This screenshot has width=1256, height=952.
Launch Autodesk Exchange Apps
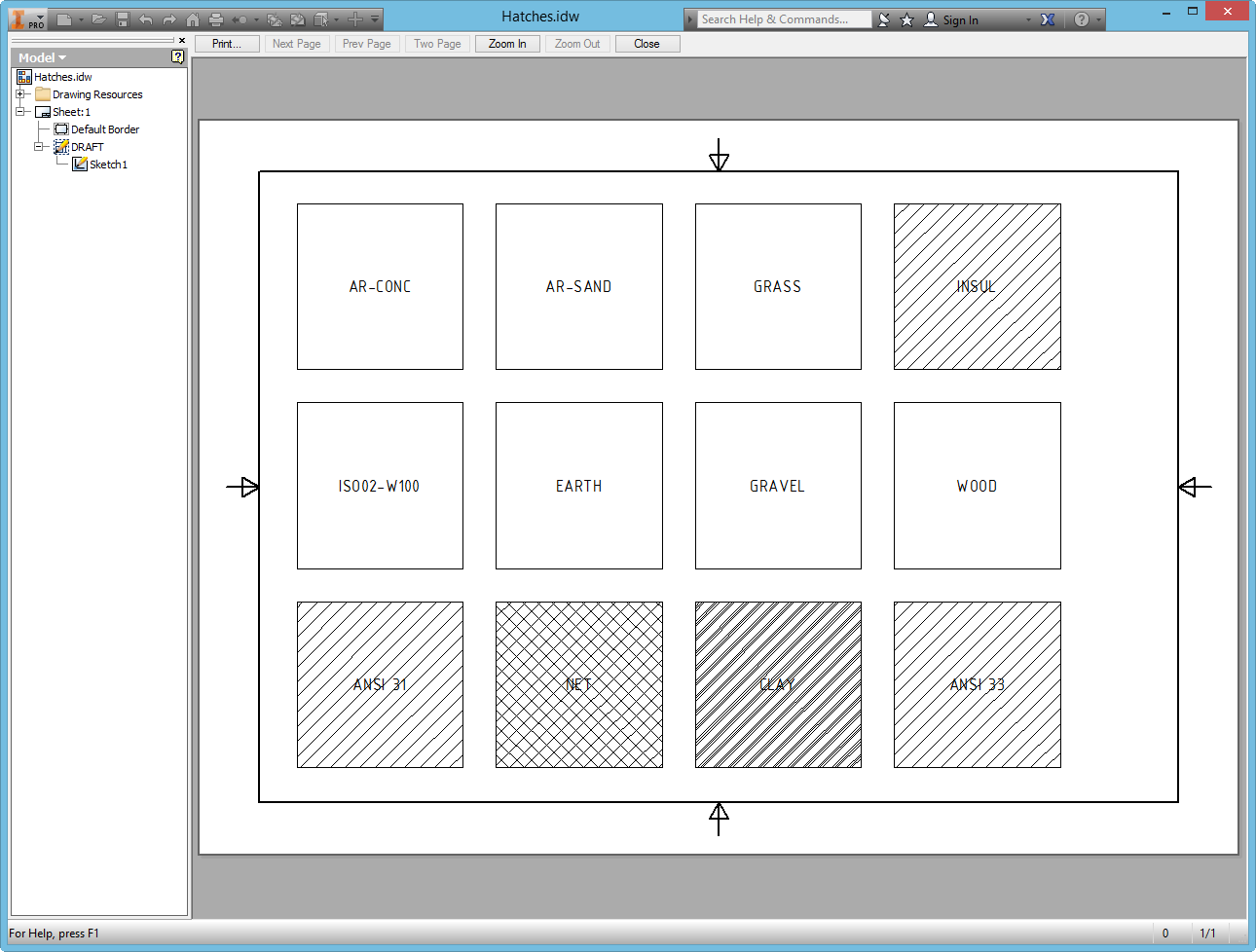(1046, 19)
